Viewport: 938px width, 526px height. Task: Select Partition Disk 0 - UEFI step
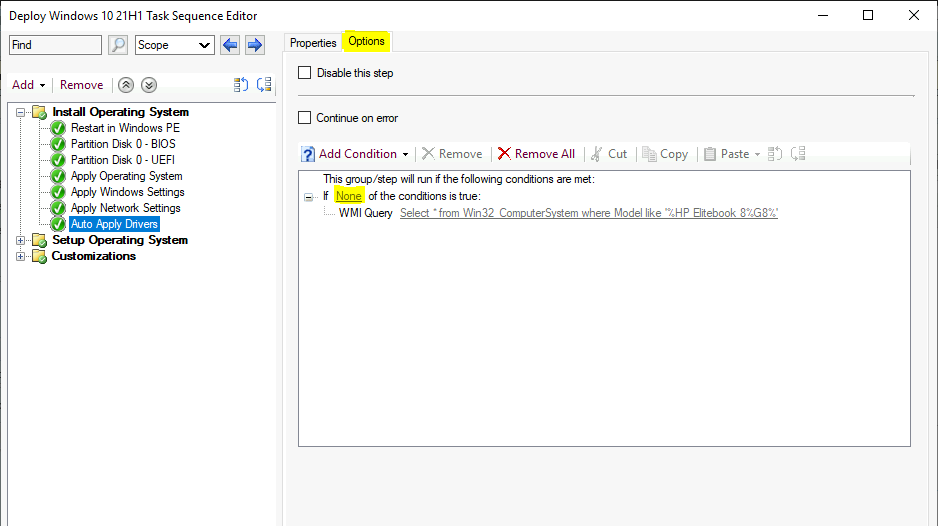(123, 160)
